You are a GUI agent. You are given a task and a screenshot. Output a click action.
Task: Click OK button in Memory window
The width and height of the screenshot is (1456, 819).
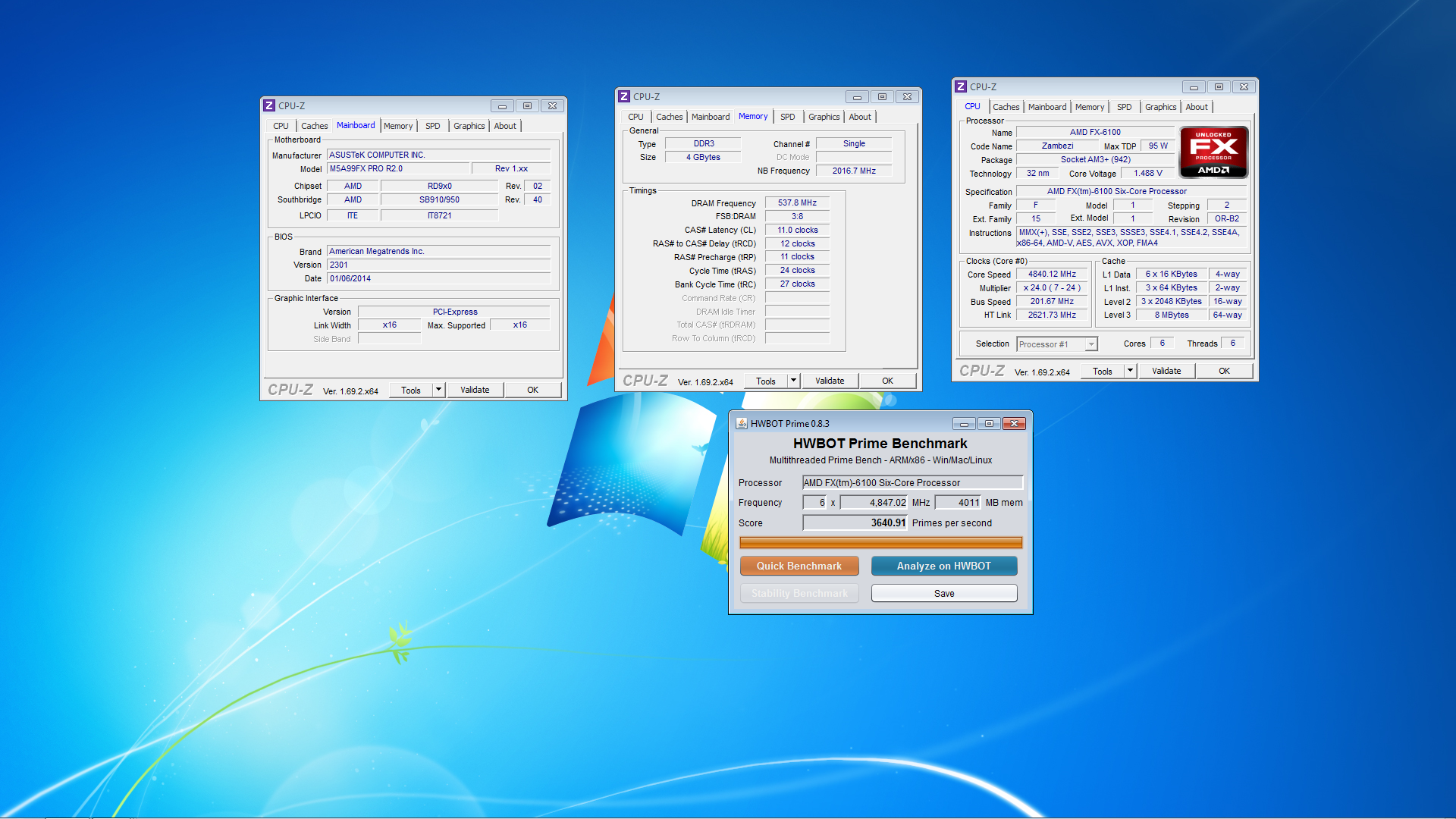888,381
